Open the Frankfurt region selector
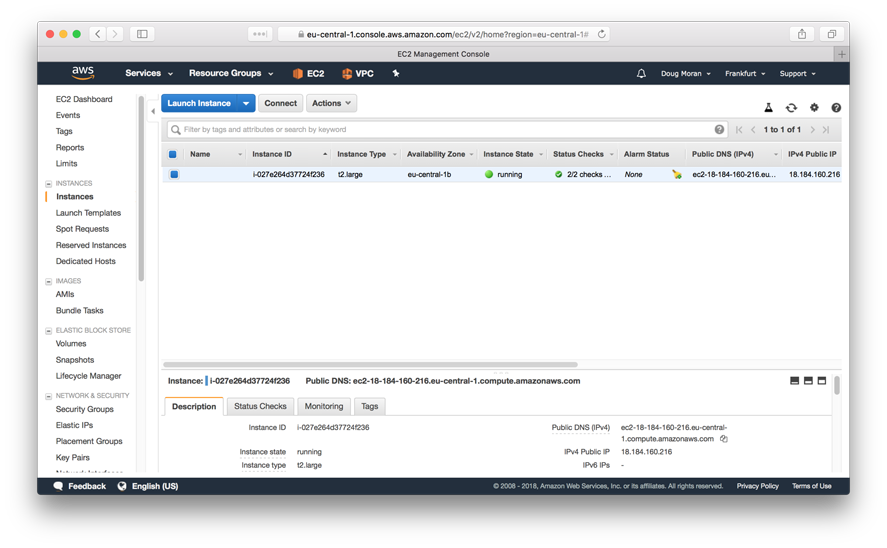Image resolution: width=887 pixels, height=548 pixels. [745, 74]
